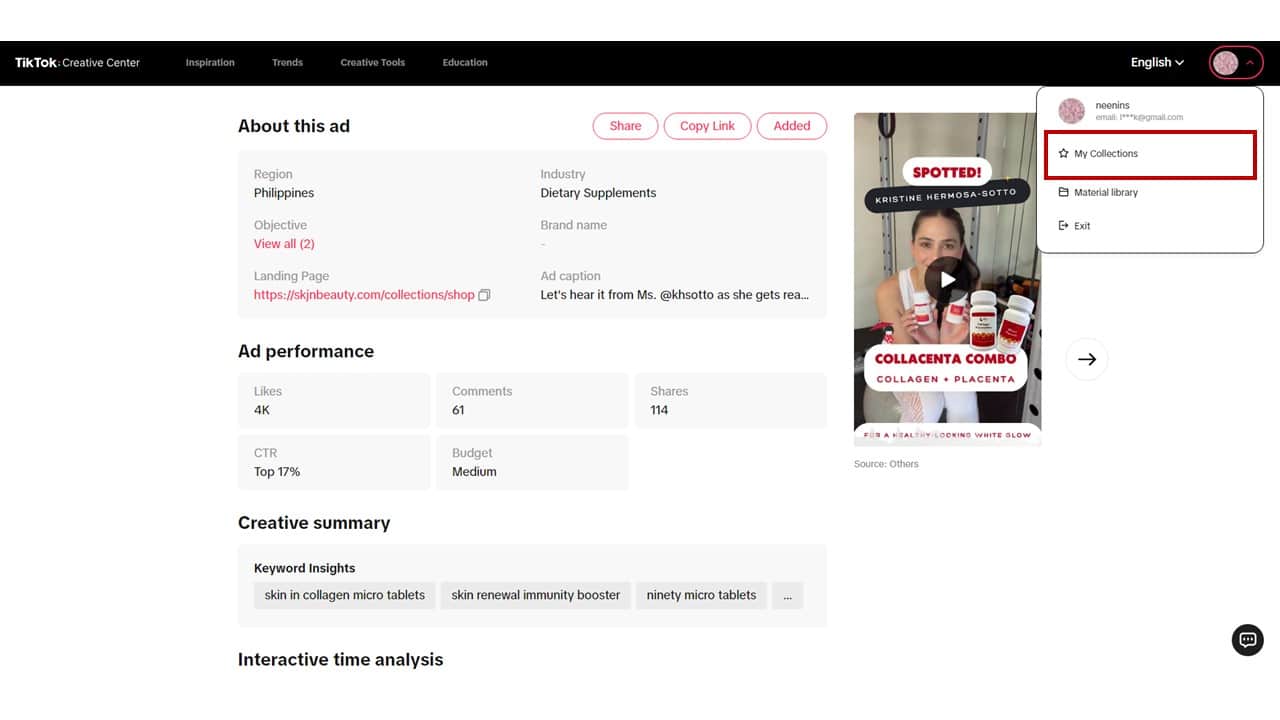Collapse the account avatar menu in header
Viewport: 1280px width, 720px height.
1236,62
